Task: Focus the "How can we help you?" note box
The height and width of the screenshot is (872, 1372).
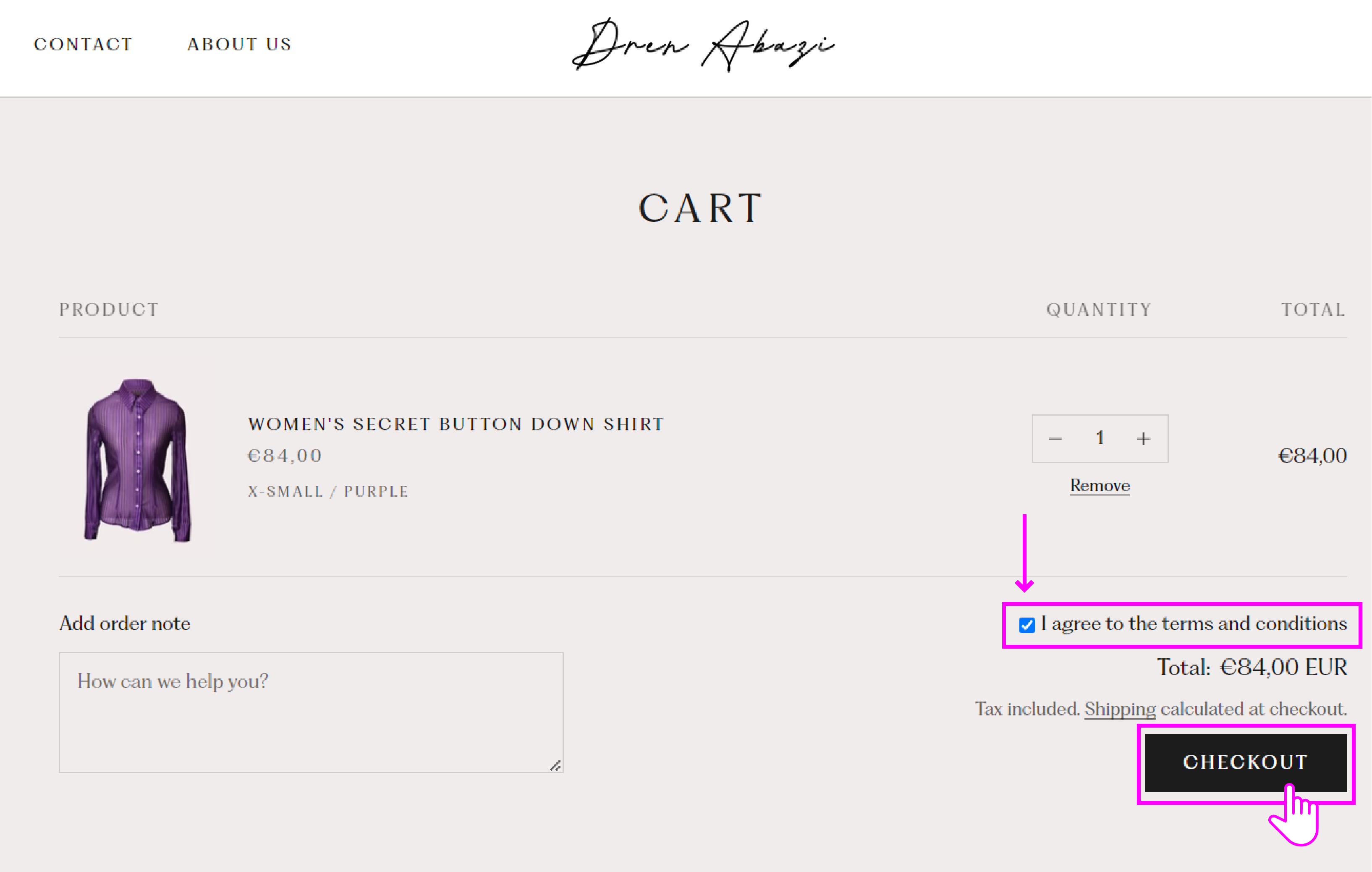Action: pyautogui.click(x=311, y=712)
